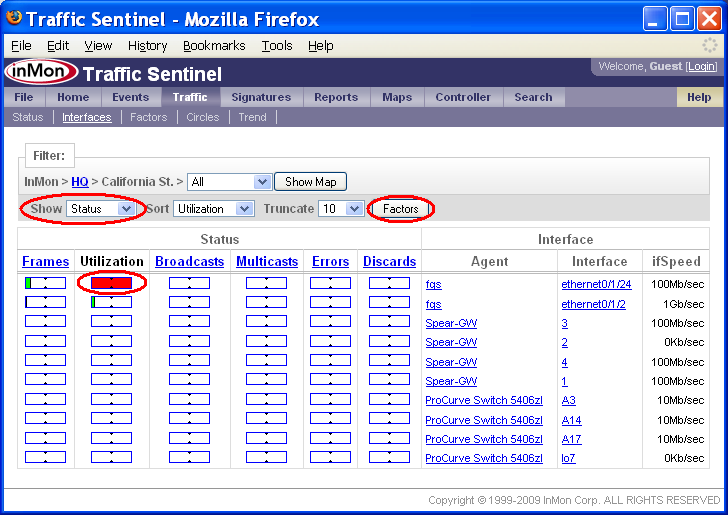The height and width of the screenshot is (515, 728).
Task: Open the ProCurve Switch 5406zl A14 agent link
Action: pos(484,420)
